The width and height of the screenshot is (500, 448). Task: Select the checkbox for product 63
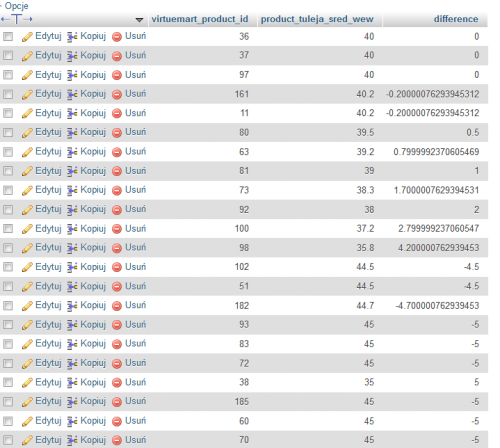point(8,152)
